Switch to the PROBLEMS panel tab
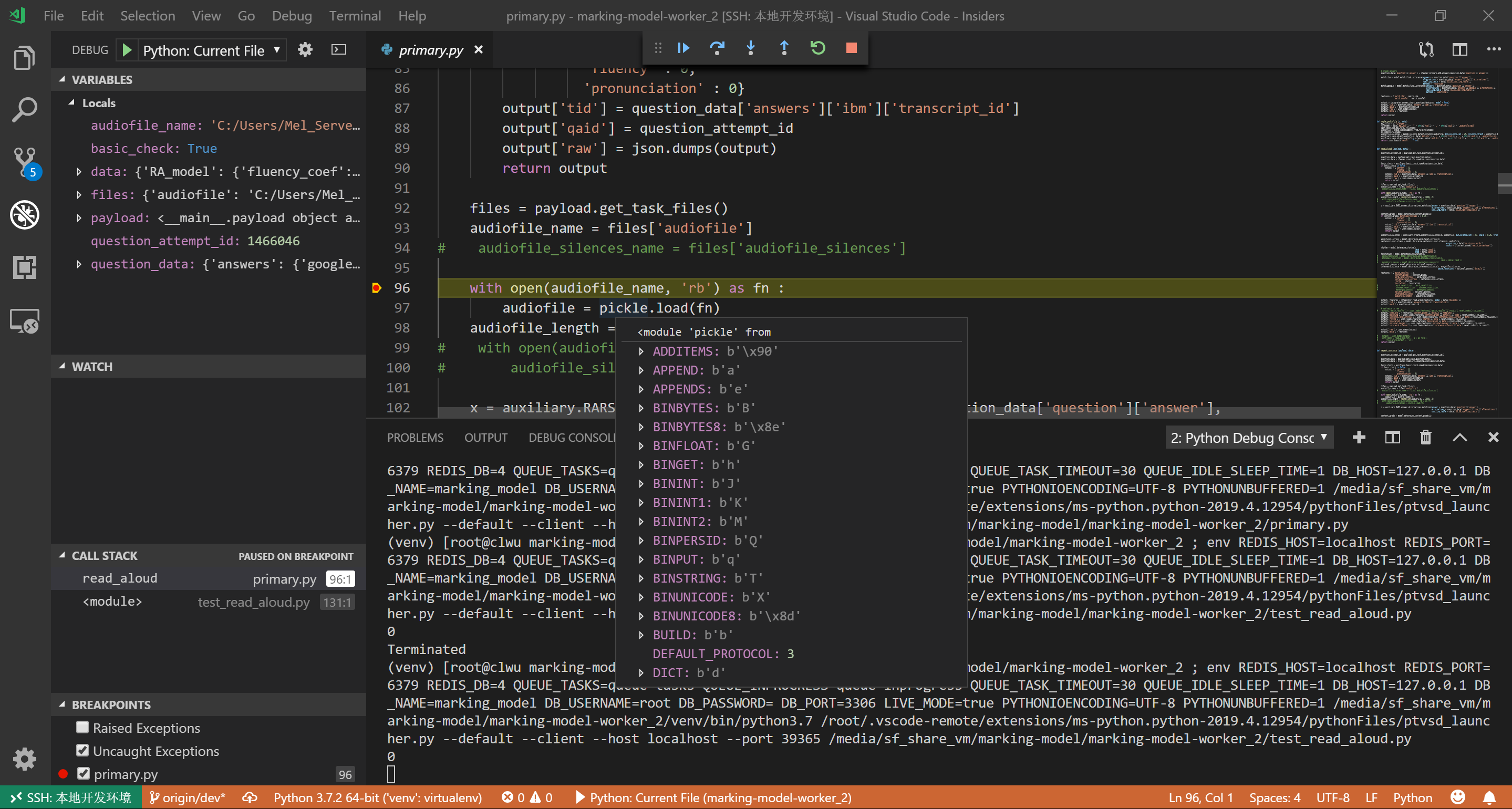 point(415,438)
